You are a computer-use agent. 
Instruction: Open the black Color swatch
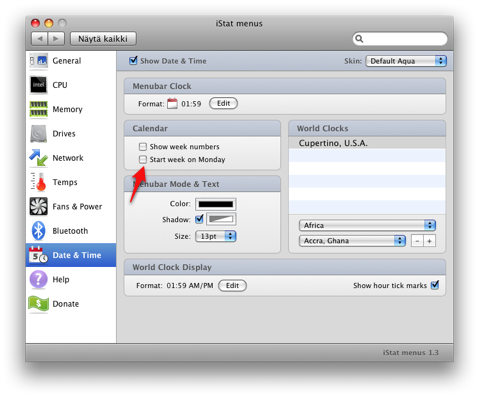point(216,204)
